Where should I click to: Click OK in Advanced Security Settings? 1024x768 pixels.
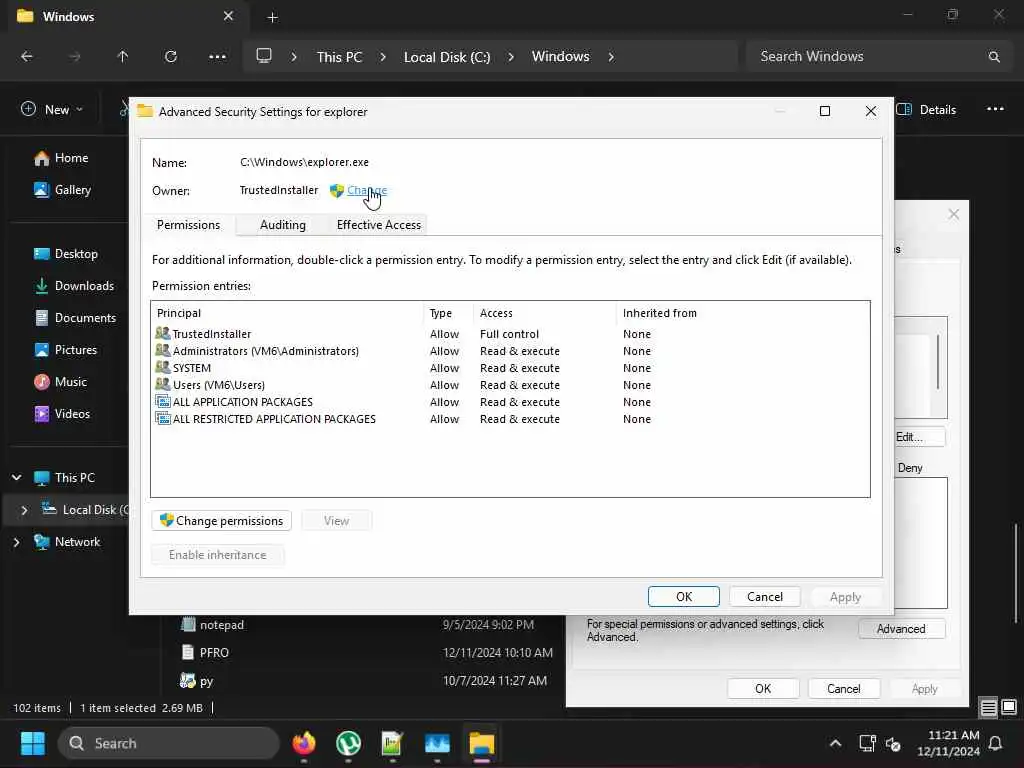tap(683, 596)
